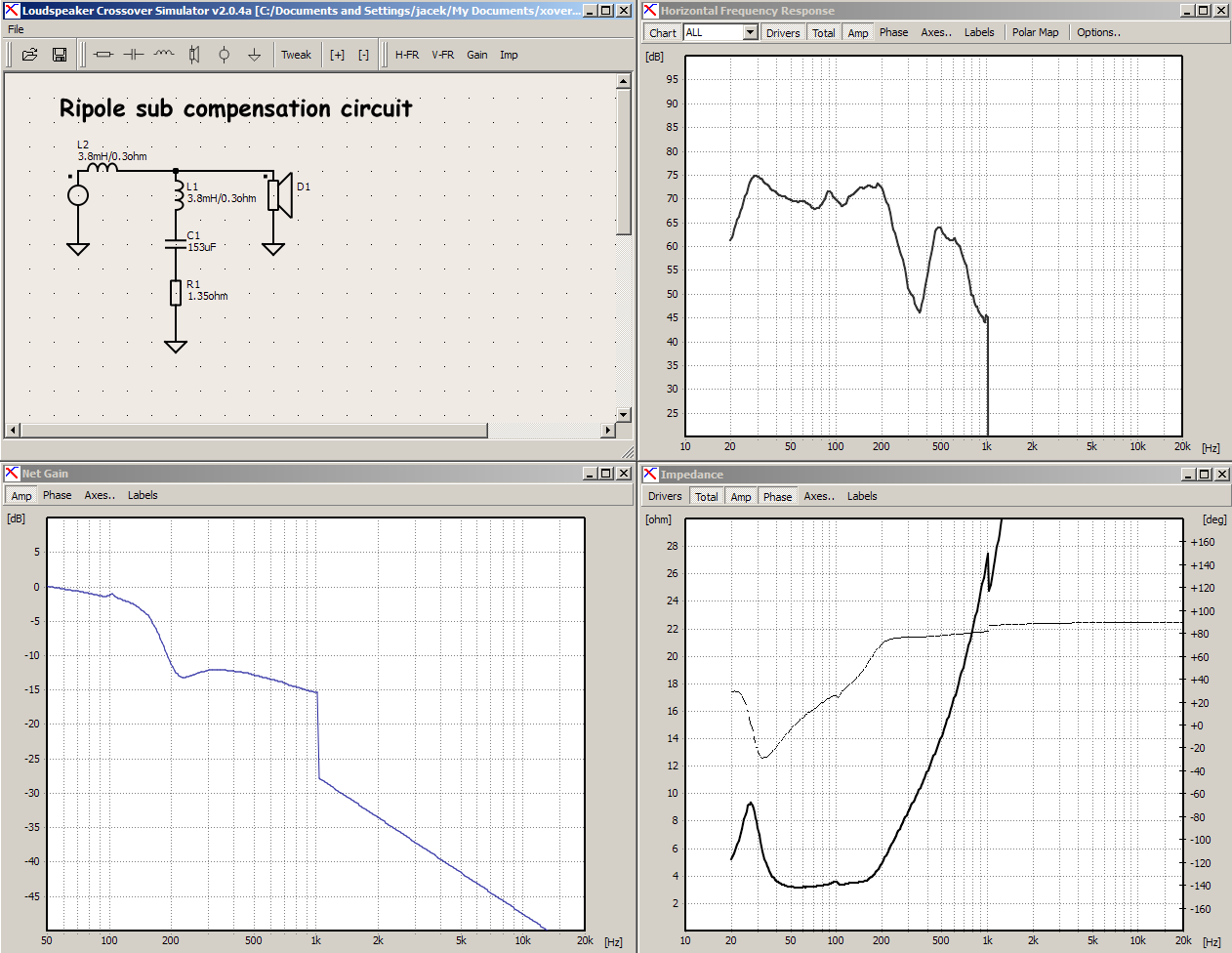1232x953 pixels.
Task: Select the voltage source component tool
Action: [x=225, y=55]
